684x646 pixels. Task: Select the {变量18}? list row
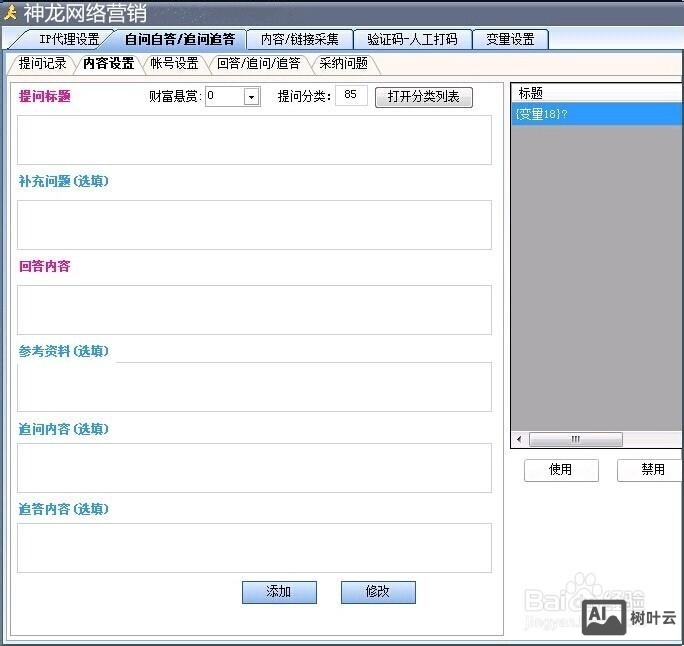pos(597,114)
